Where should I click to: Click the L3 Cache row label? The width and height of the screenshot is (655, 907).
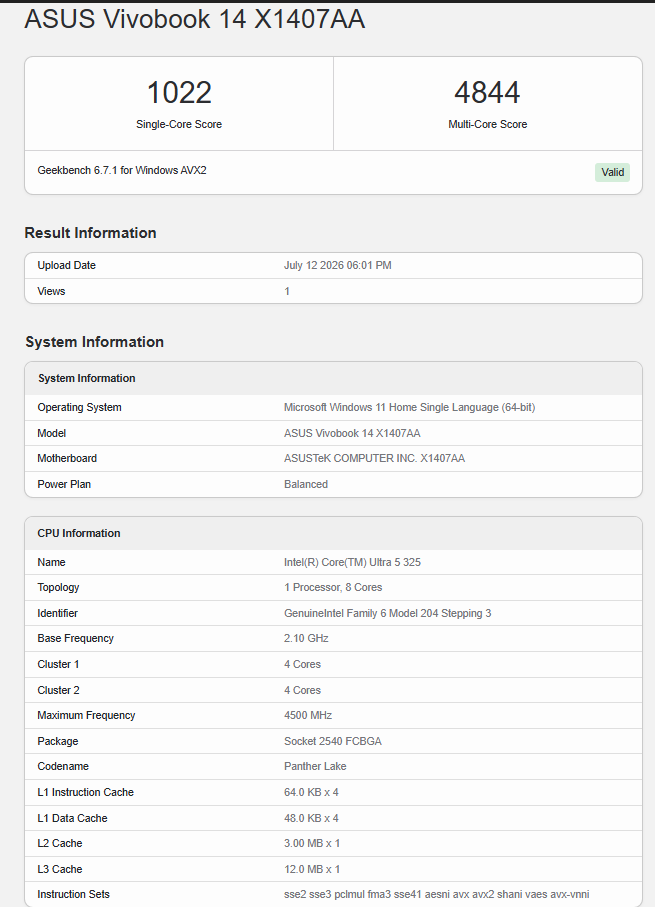[x=60, y=869]
